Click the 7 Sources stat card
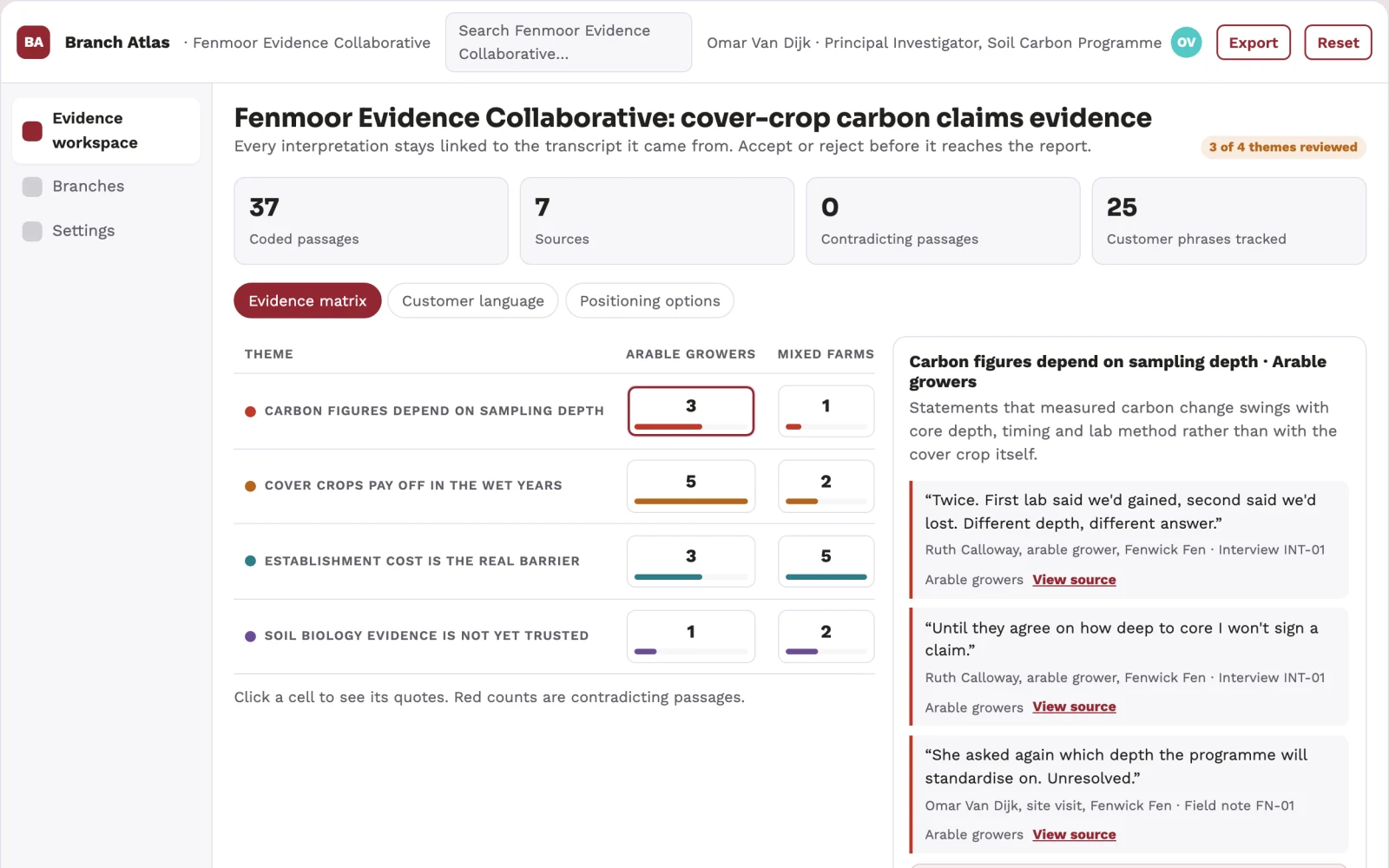Image resolution: width=1389 pixels, height=868 pixels. coord(657,221)
